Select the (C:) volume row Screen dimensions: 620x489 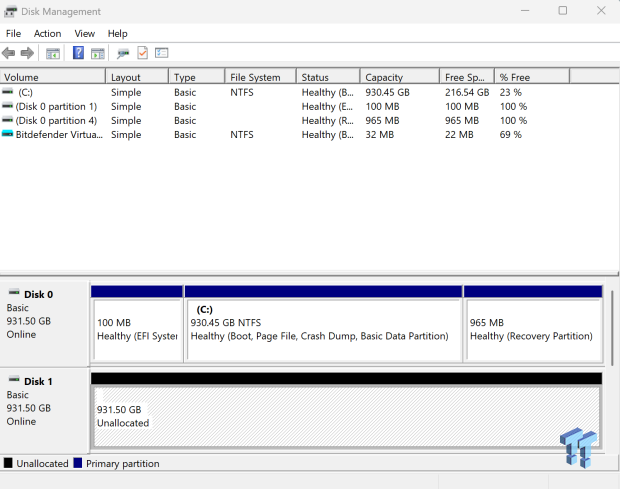click(285, 92)
